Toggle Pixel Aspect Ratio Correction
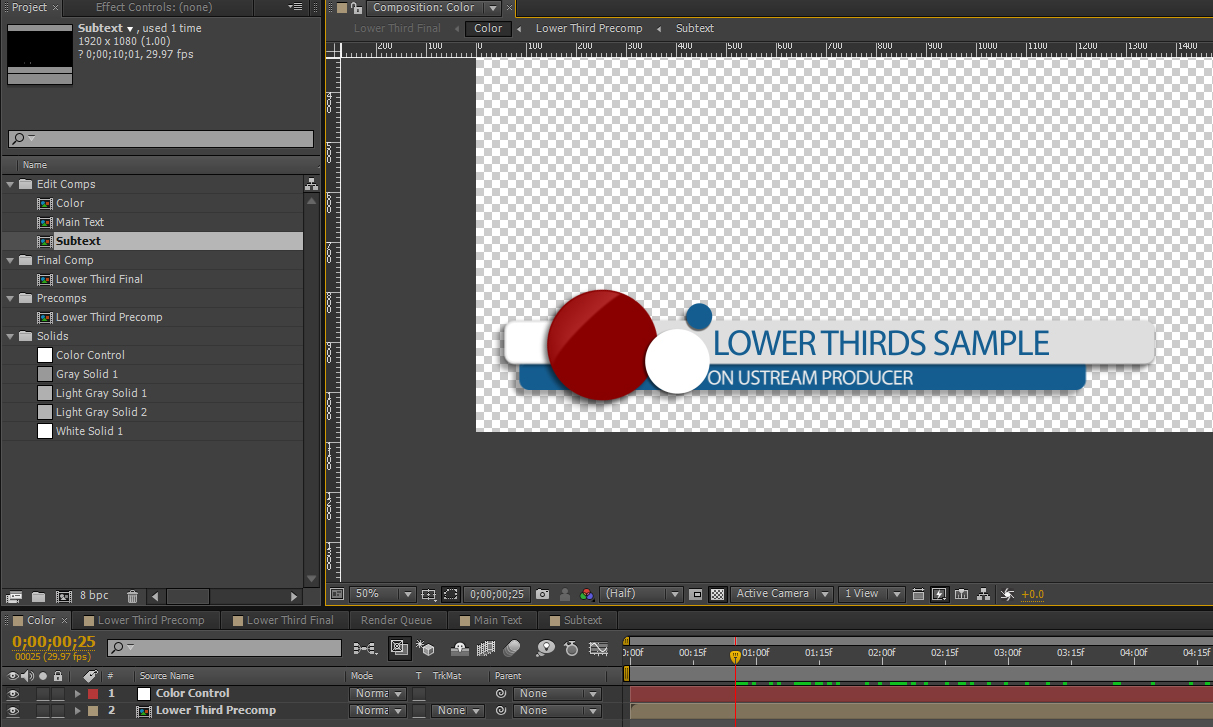 point(919,594)
